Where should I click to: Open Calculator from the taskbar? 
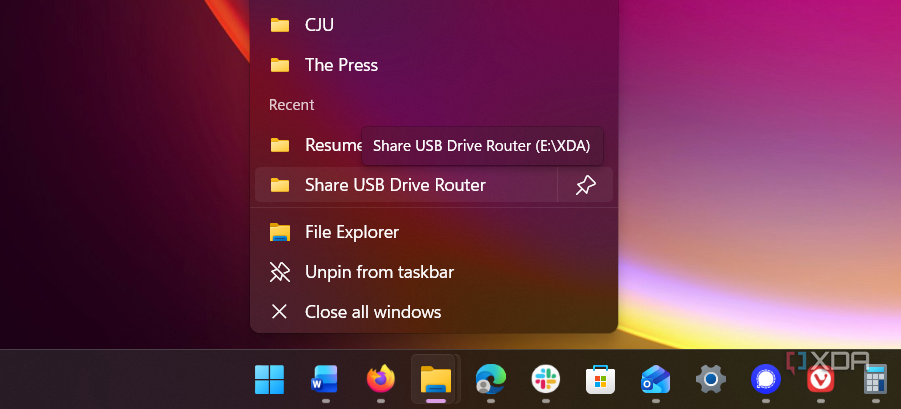875,380
